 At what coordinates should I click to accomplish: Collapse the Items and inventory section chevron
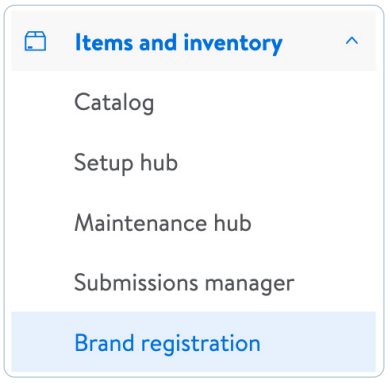[x=352, y=41]
